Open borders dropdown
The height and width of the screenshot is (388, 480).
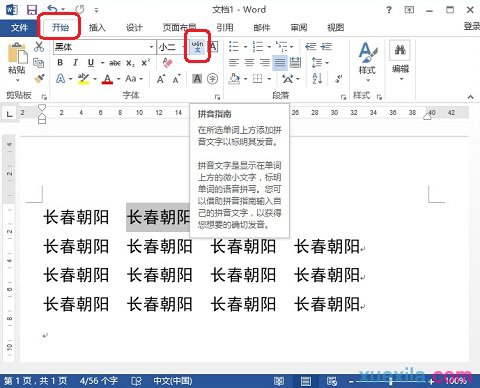[x=269, y=79]
